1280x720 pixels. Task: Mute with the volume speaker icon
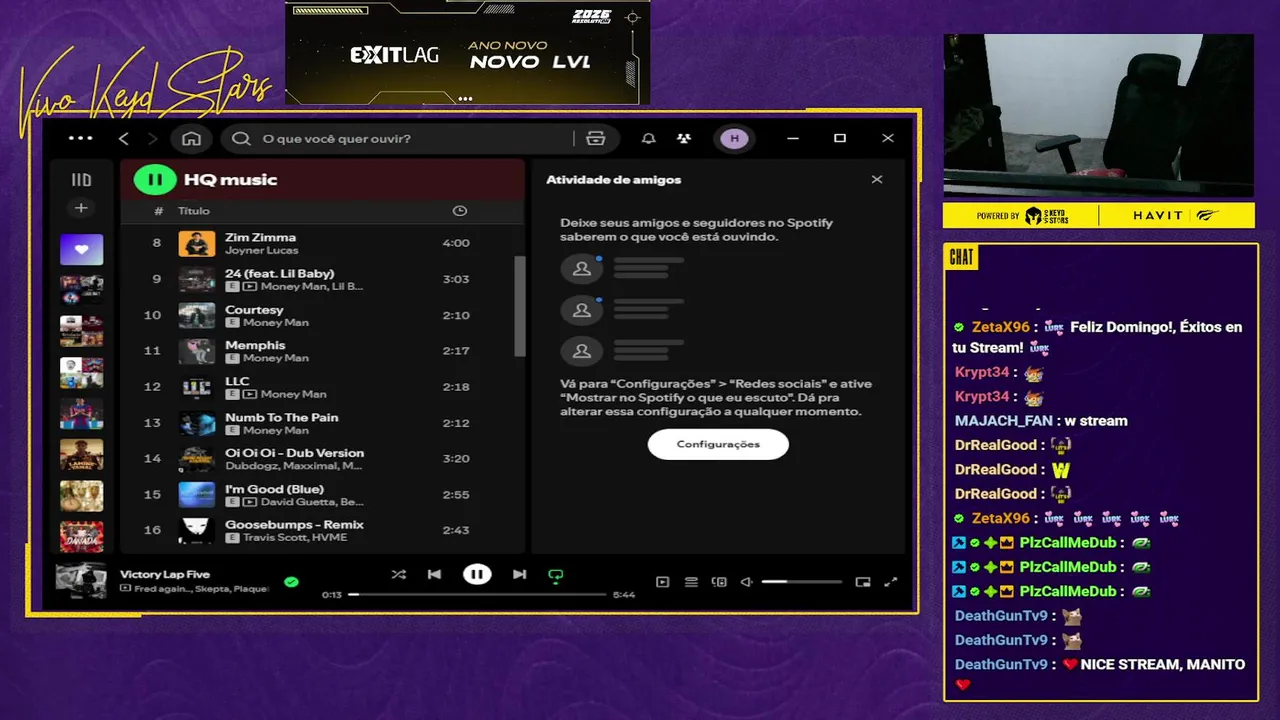(746, 582)
